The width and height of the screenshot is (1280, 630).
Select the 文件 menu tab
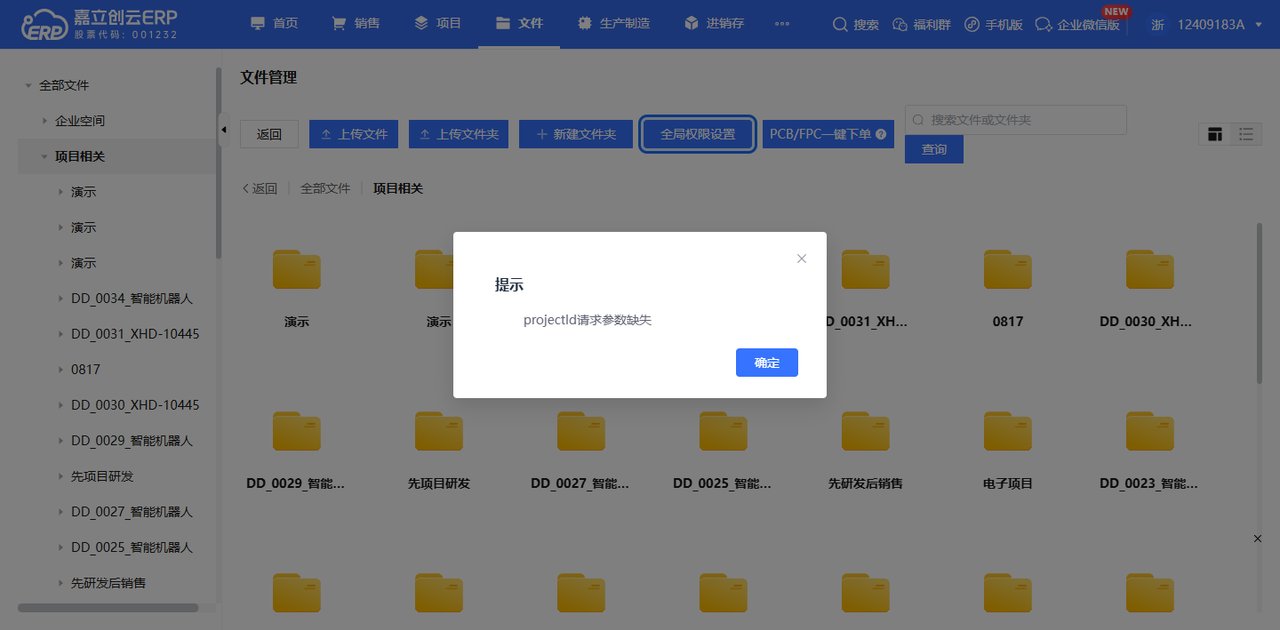[519, 23]
